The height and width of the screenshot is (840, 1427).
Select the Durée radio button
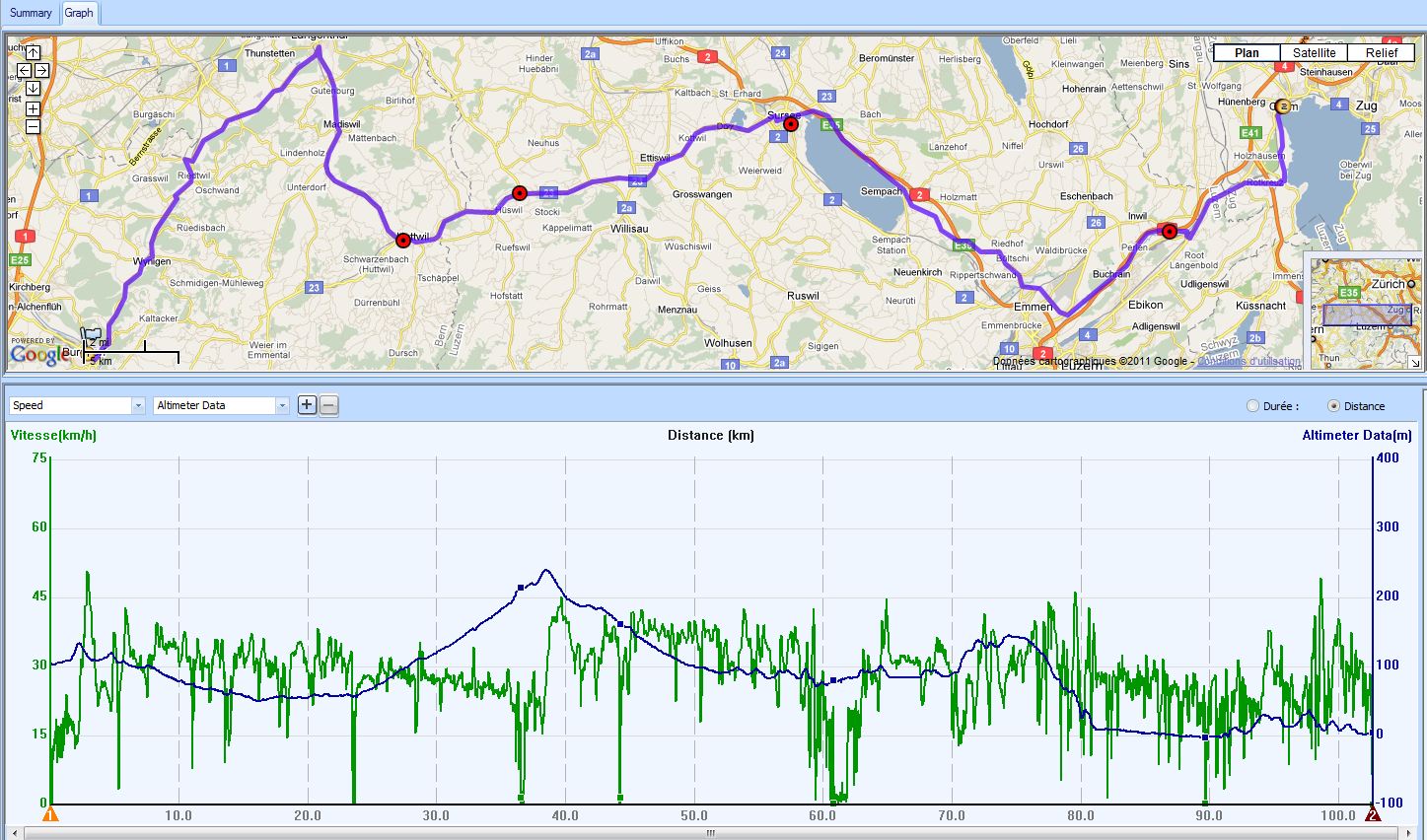tap(1253, 406)
